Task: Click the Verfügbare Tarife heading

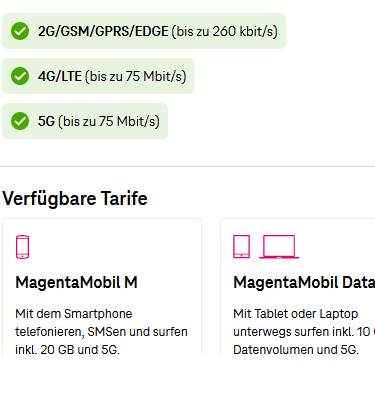Action: pyautogui.click(x=75, y=198)
